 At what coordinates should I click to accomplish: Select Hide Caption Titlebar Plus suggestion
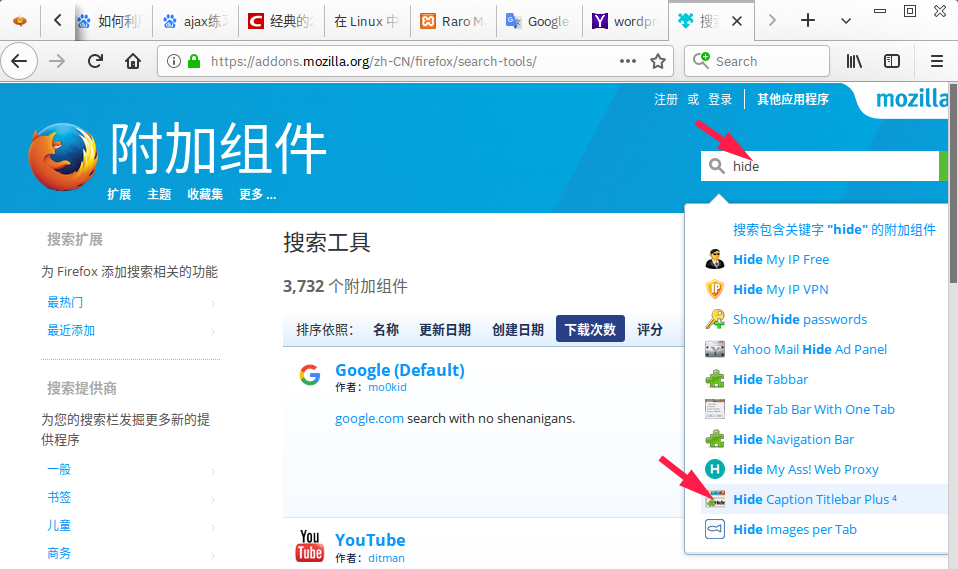tap(822, 499)
